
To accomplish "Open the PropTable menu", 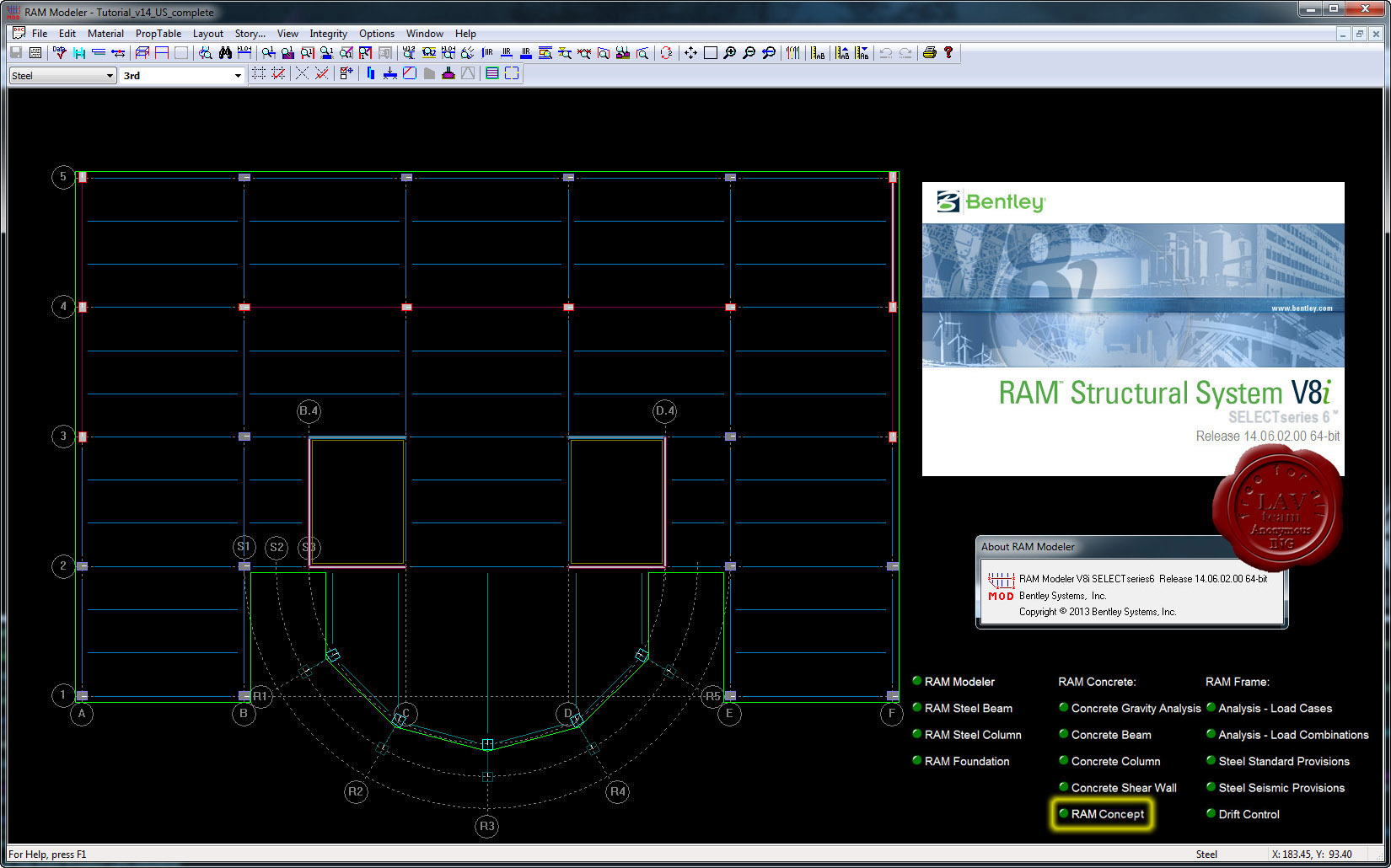I will (158, 34).
